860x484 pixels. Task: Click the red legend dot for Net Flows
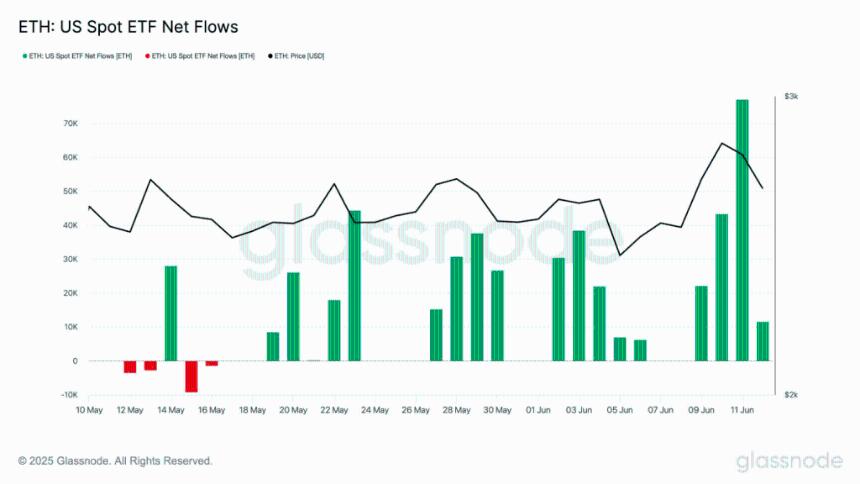148,56
